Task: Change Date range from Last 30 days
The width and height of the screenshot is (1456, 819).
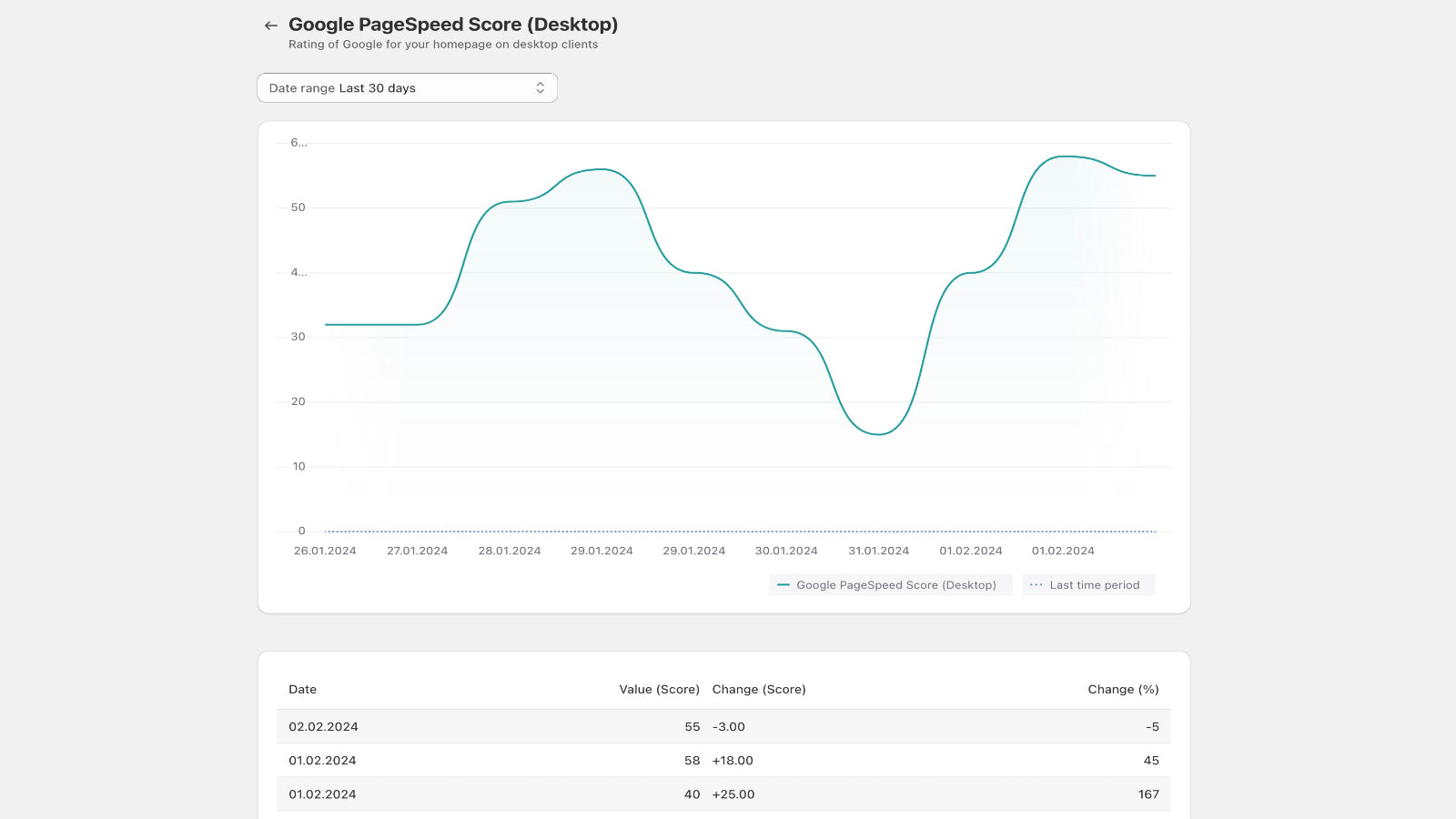Action: point(407,87)
